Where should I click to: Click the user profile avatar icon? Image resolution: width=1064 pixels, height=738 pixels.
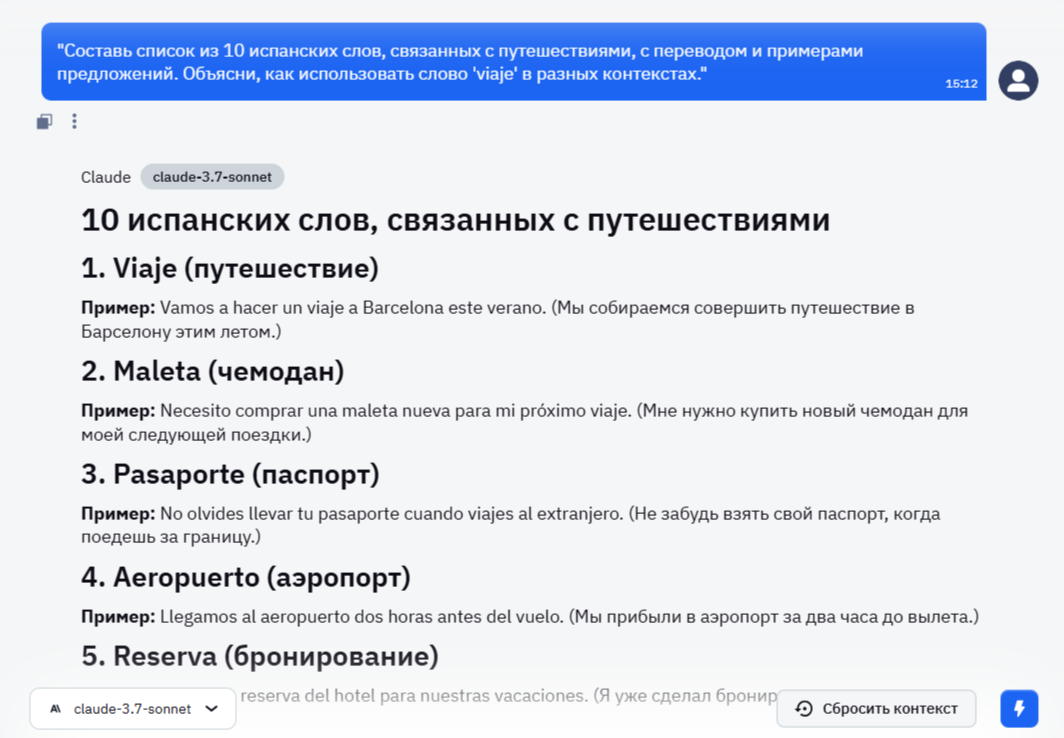(1018, 81)
